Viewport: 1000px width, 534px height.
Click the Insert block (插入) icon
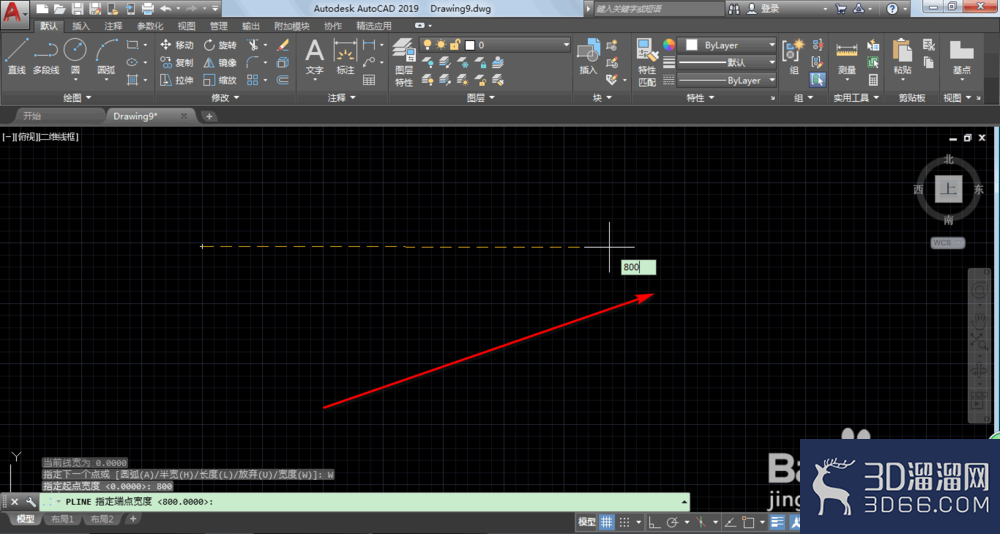588,56
